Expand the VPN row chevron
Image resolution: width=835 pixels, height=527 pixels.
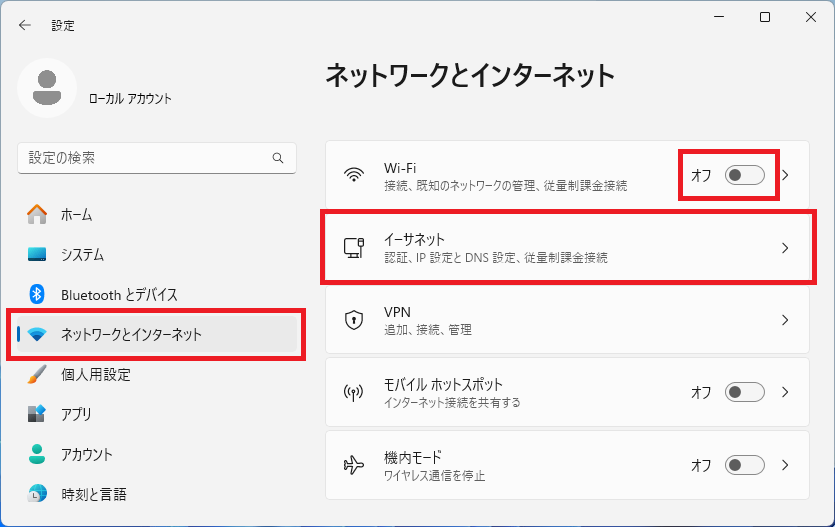point(786,320)
